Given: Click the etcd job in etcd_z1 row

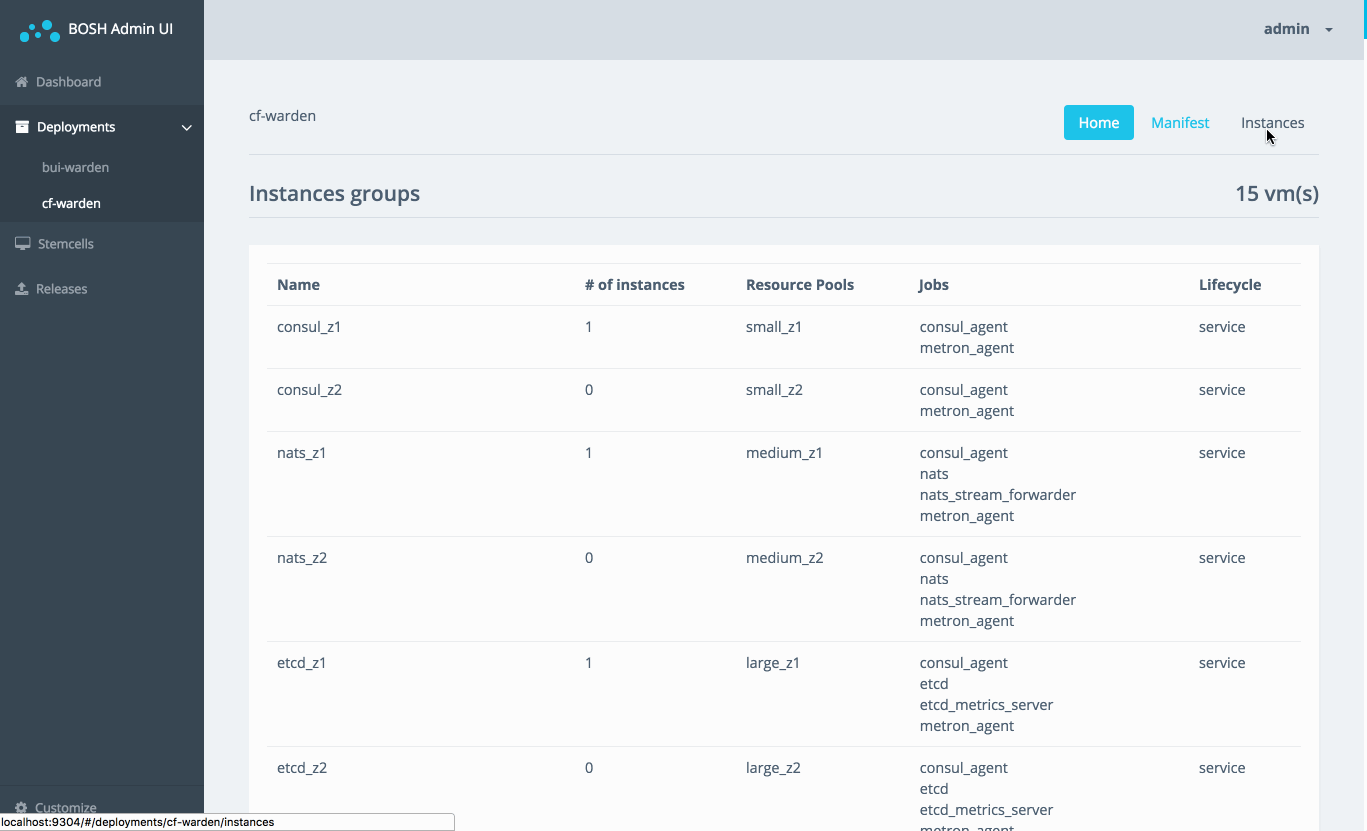Looking at the screenshot, I should (x=934, y=684).
